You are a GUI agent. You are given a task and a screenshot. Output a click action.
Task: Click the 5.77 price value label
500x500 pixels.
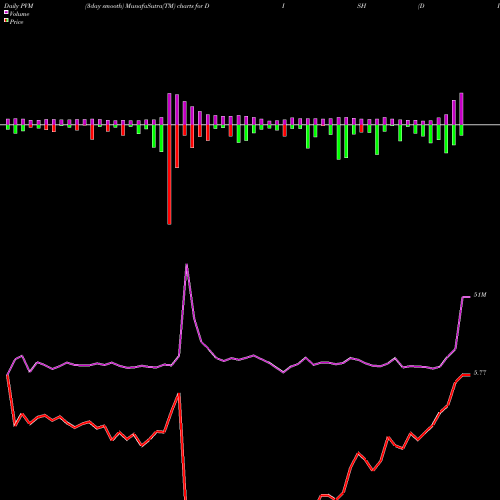[x=480, y=373]
